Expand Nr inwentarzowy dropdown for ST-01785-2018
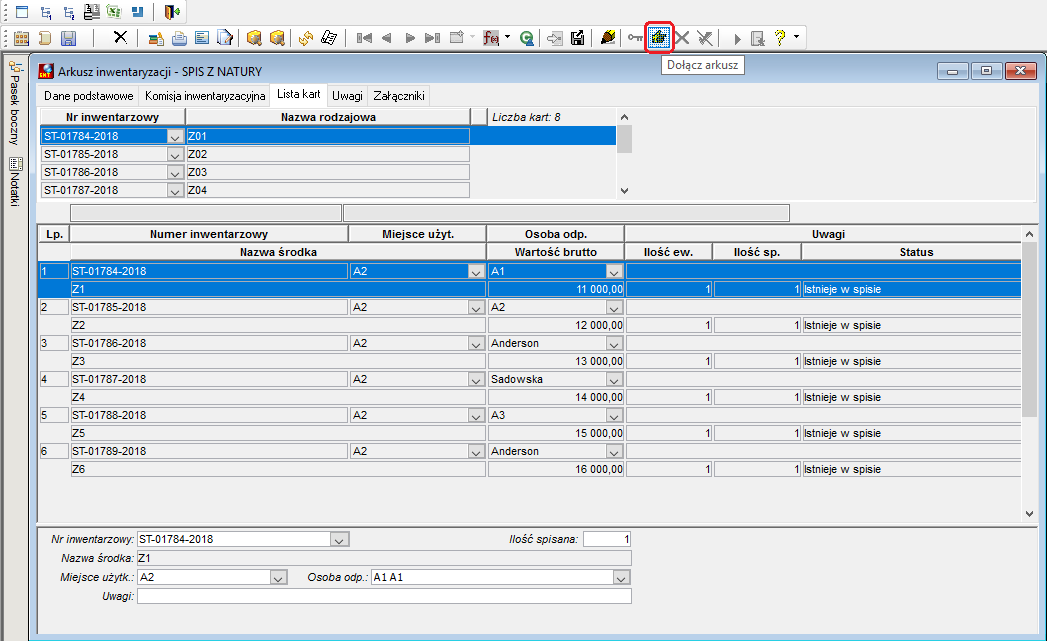The width and height of the screenshot is (1047, 641). point(175,154)
